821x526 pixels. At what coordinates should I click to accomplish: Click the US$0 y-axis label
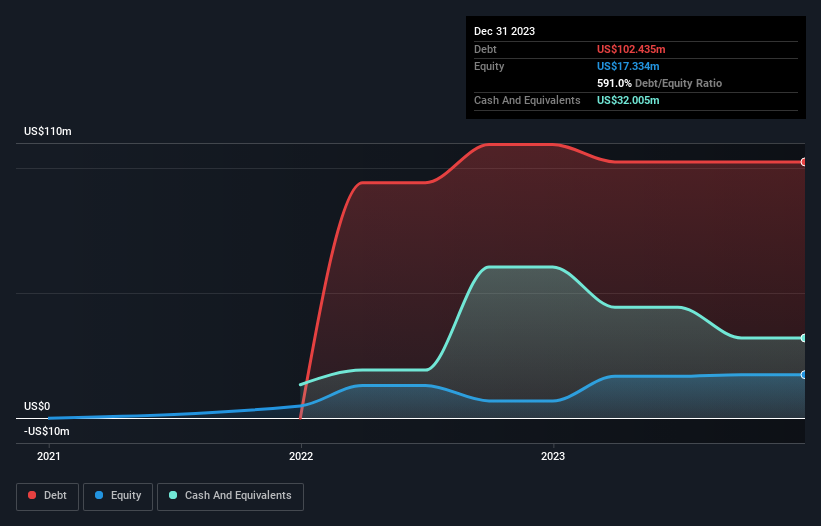tap(37, 406)
